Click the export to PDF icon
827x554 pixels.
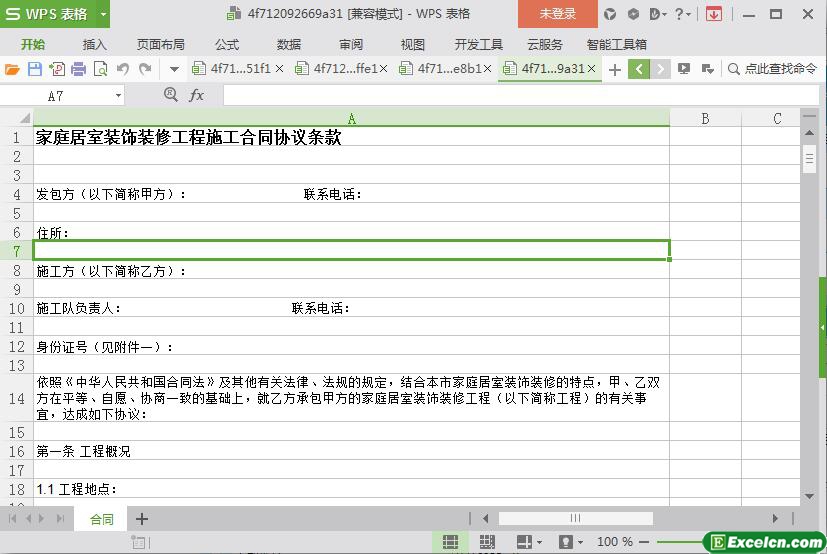pyautogui.click(x=56, y=69)
